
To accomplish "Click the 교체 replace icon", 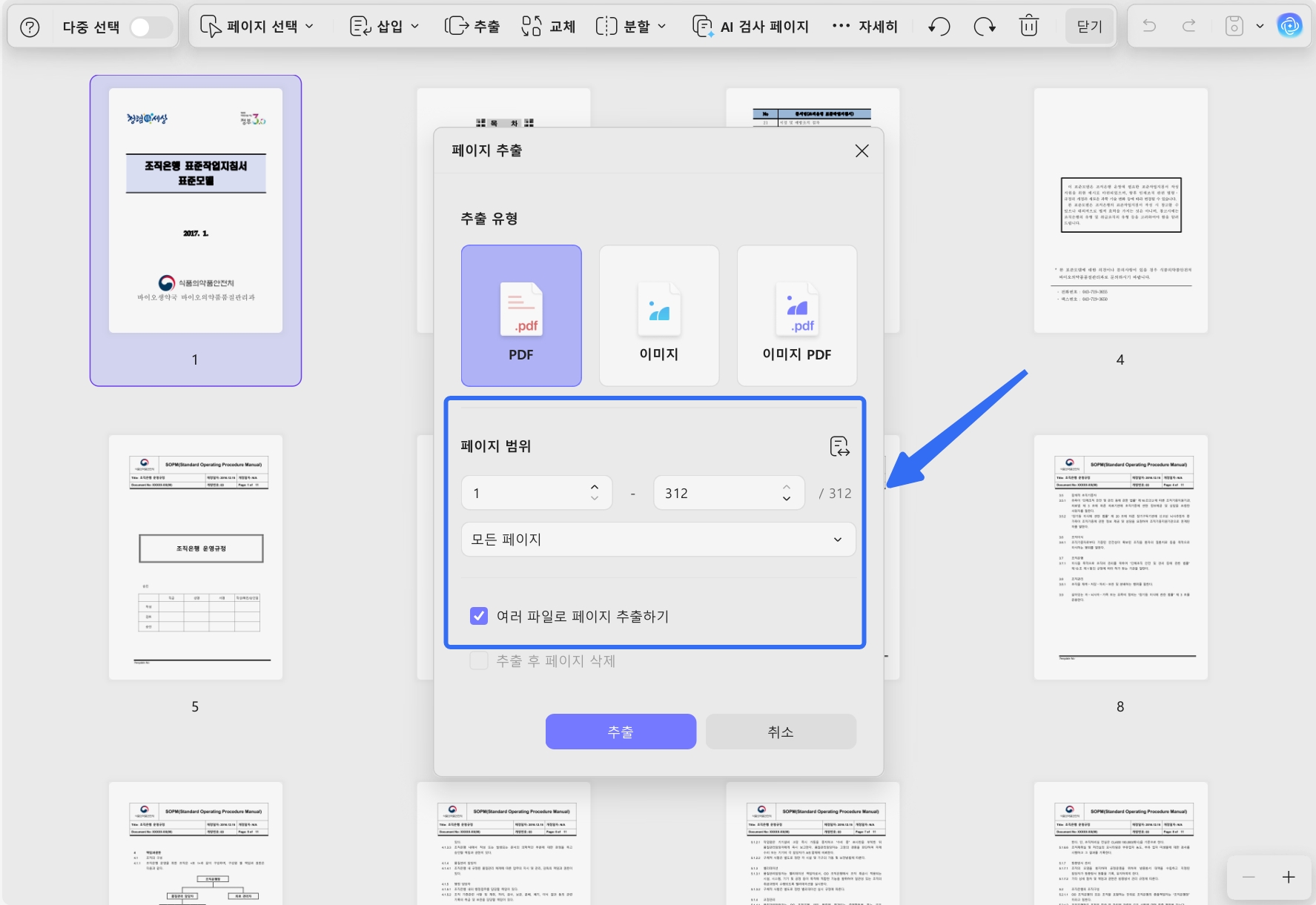I will coord(531,27).
